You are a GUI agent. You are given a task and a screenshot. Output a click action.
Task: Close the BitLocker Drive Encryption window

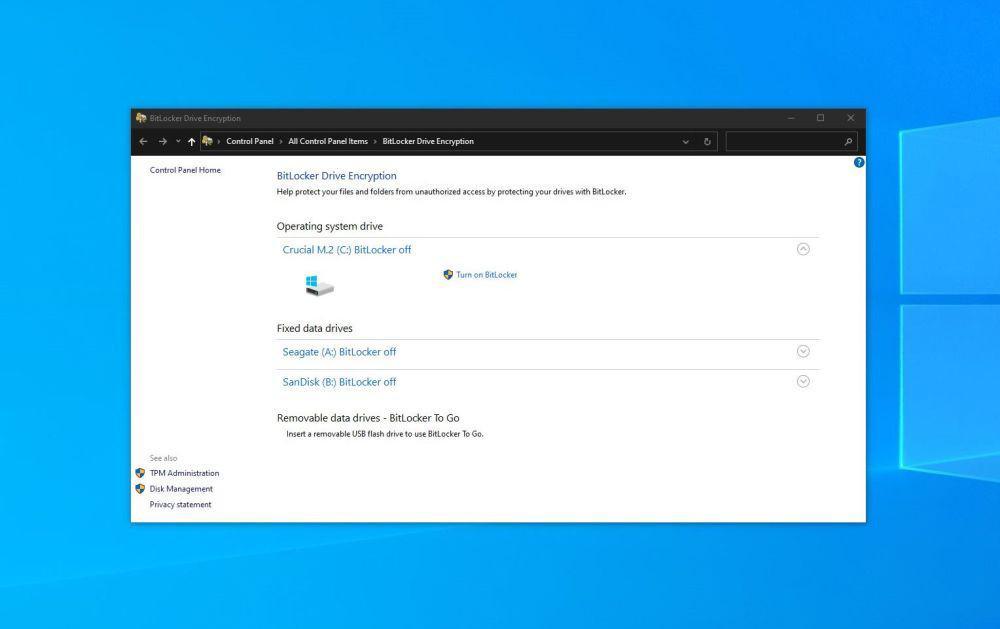pos(850,118)
